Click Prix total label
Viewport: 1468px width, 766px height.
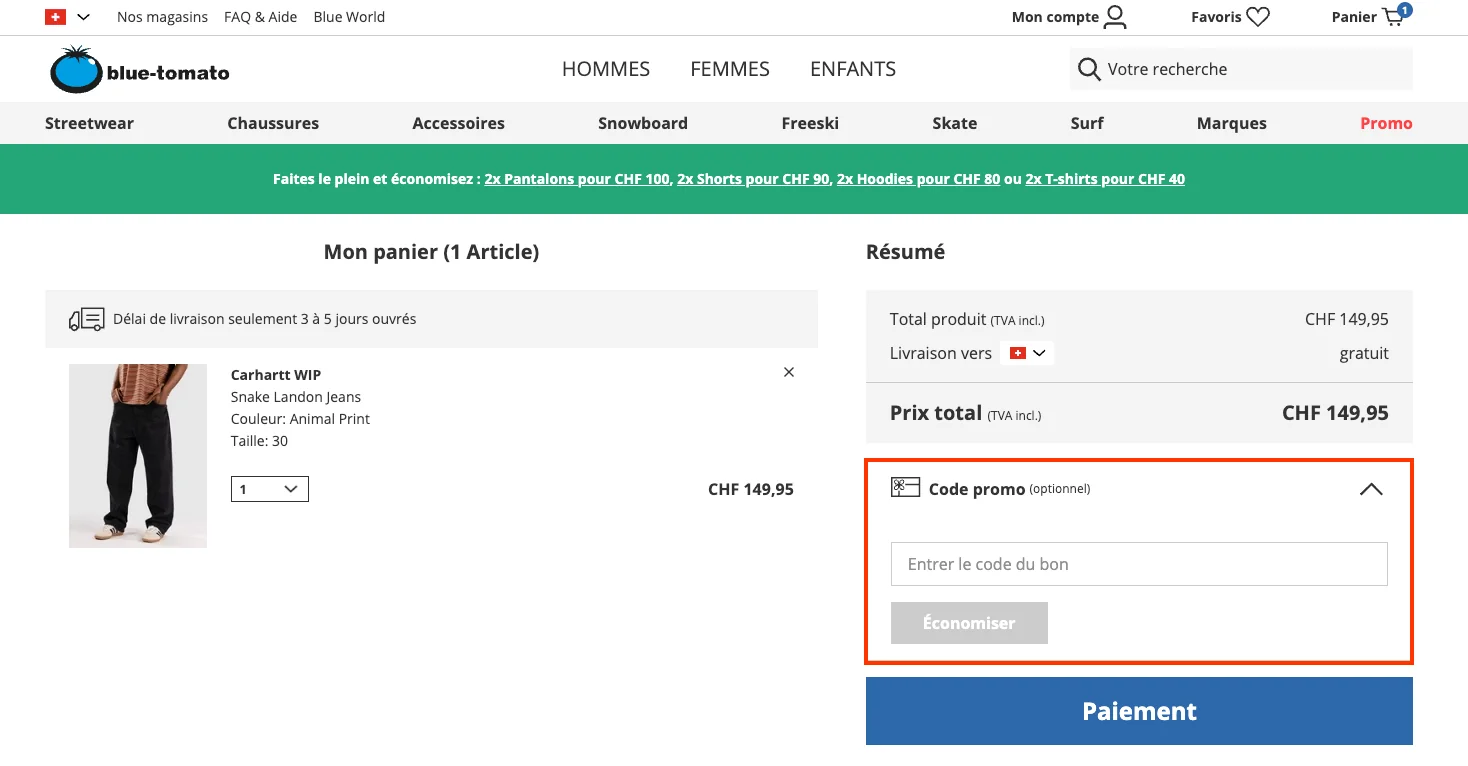coord(936,413)
